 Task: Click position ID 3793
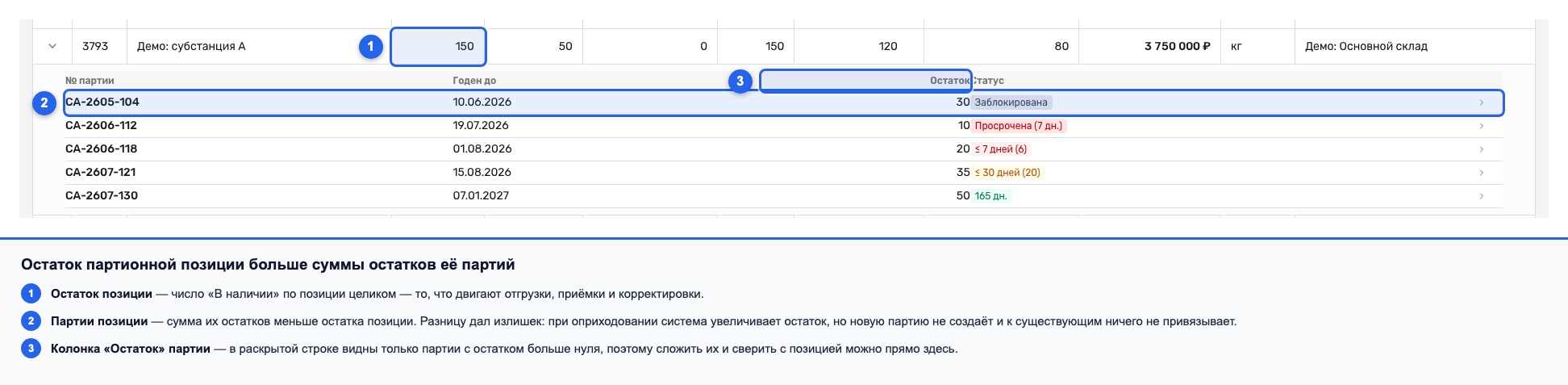(x=95, y=46)
